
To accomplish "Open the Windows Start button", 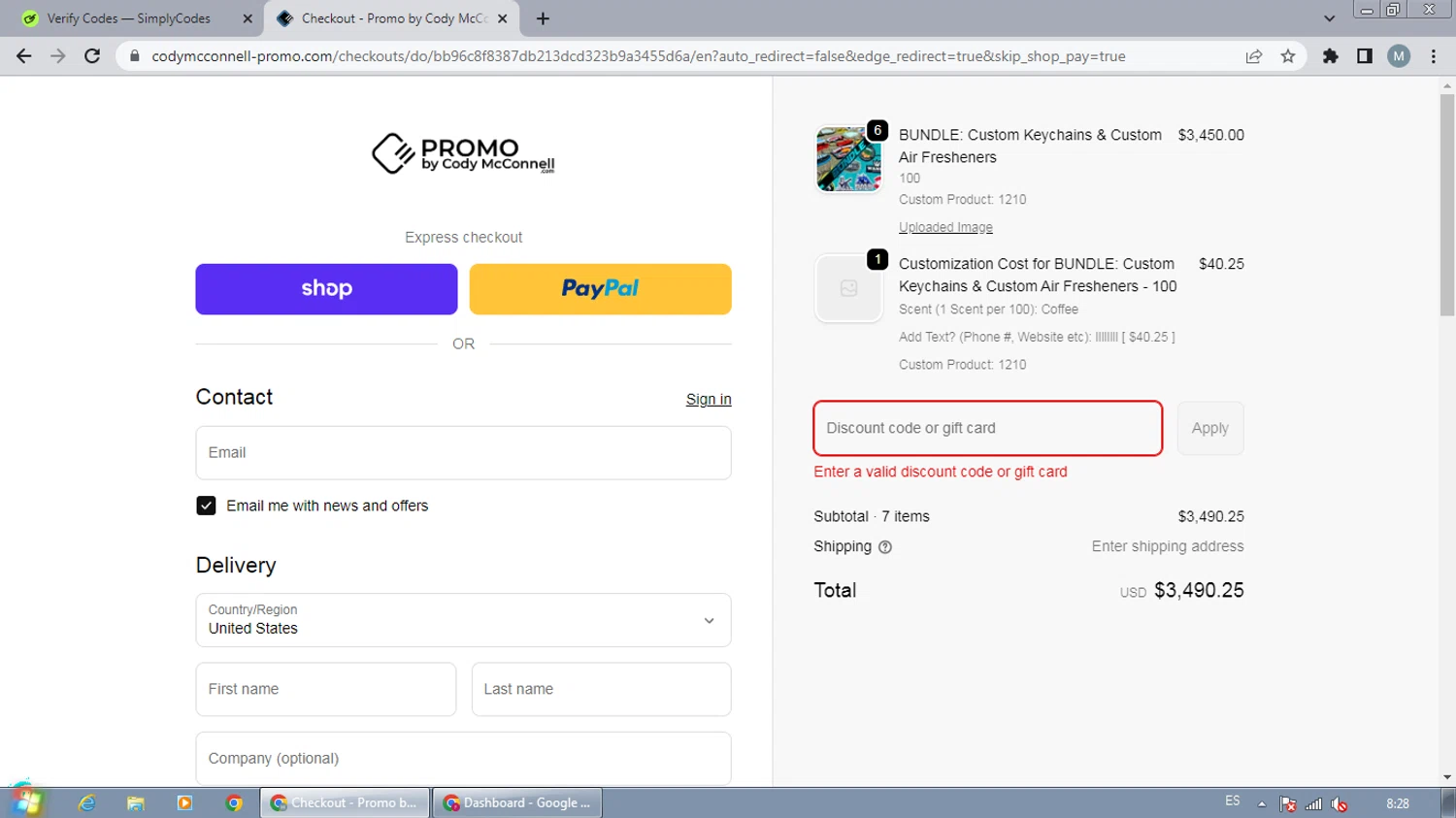I will [x=25, y=802].
